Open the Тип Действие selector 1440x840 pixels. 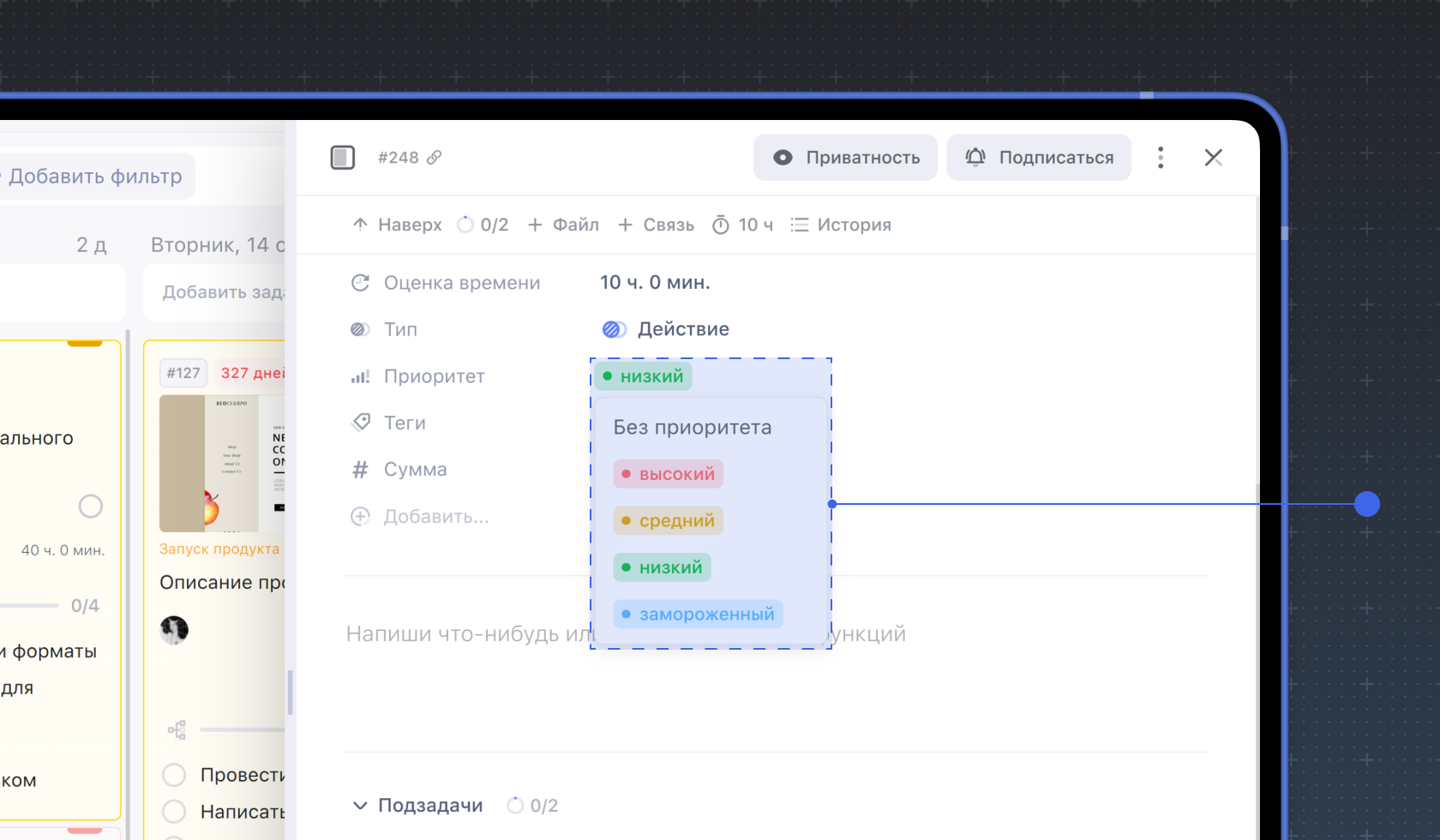coord(666,329)
